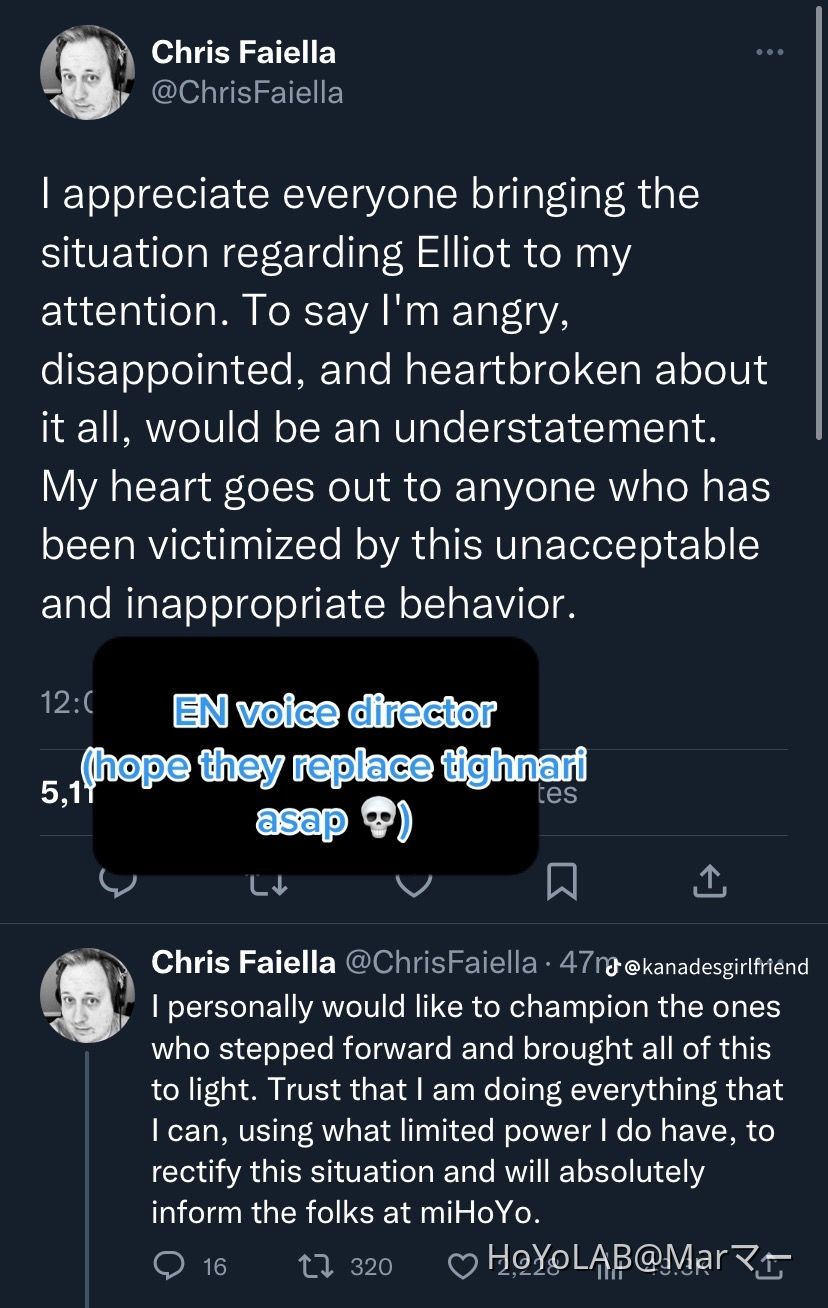Click the @ChrisFaiella handle link

245,92
